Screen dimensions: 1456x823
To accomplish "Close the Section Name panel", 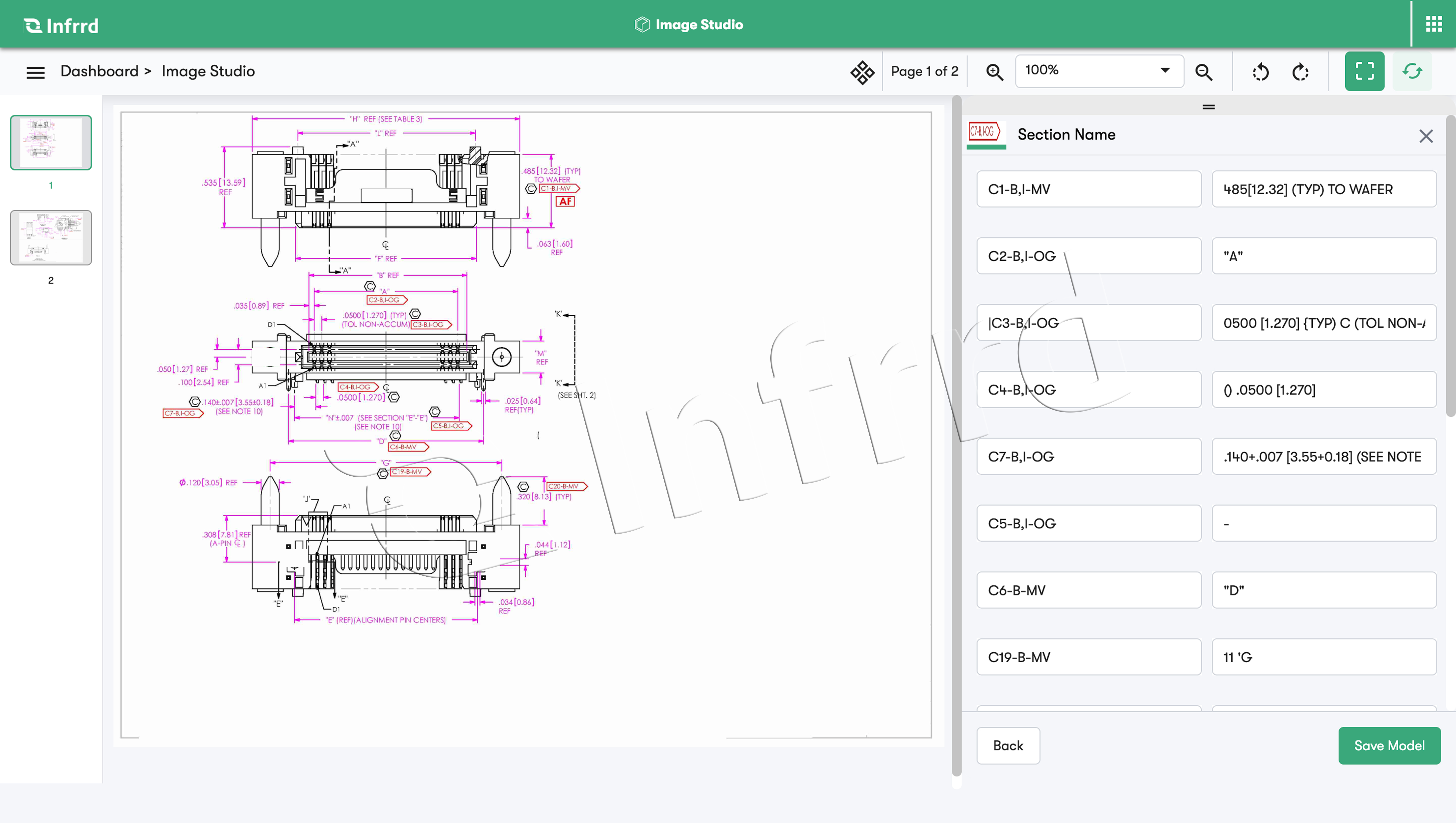I will 1426,136.
